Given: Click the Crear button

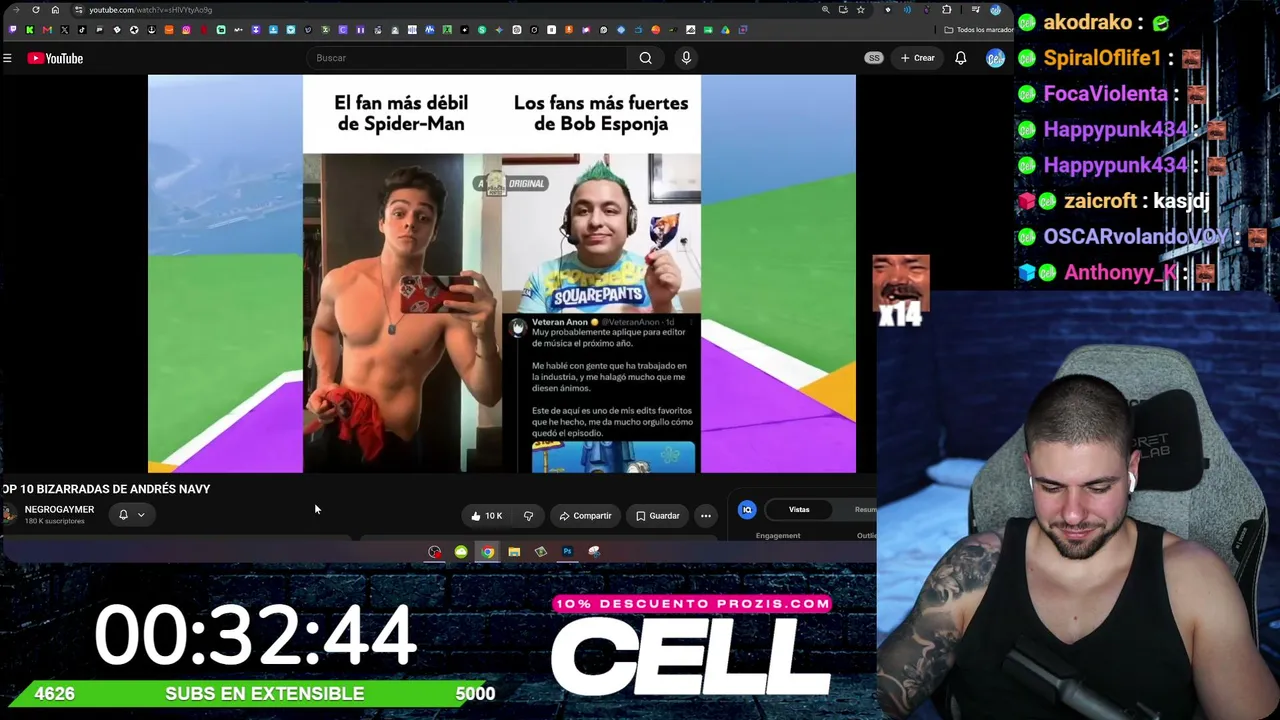Looking at the screenshot, I should [x=917, y=58].
